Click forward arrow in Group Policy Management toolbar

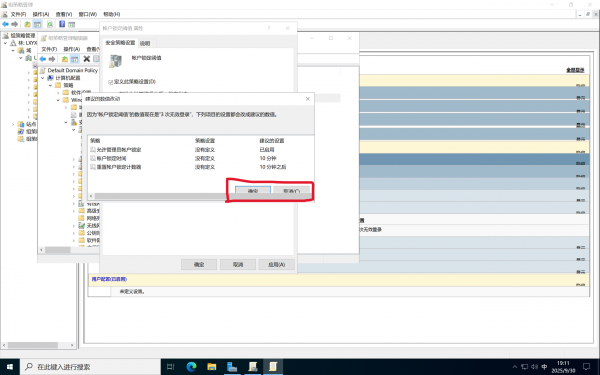coord(15,24)
